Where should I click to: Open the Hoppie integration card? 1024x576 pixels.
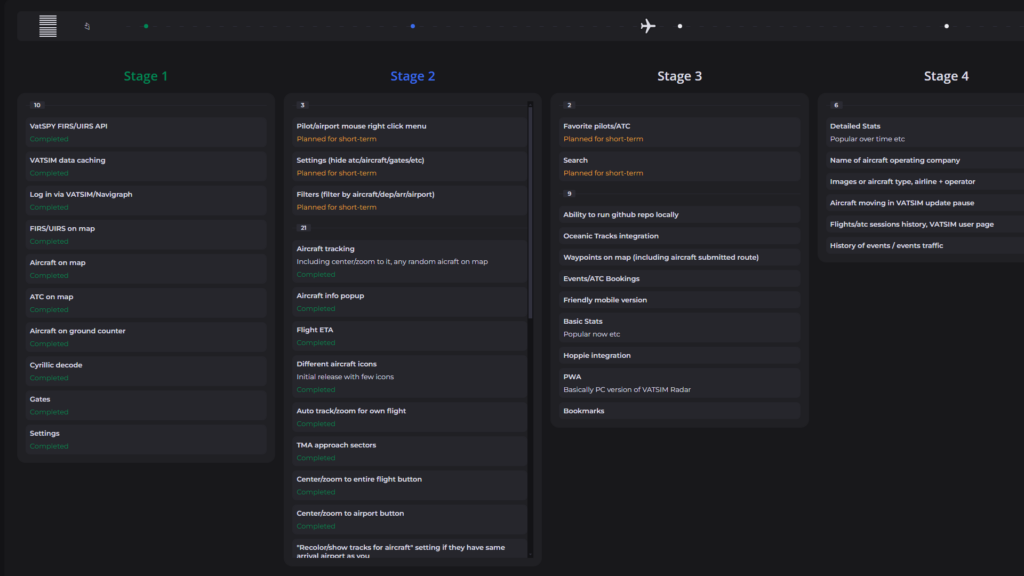[x=679, y=355]
